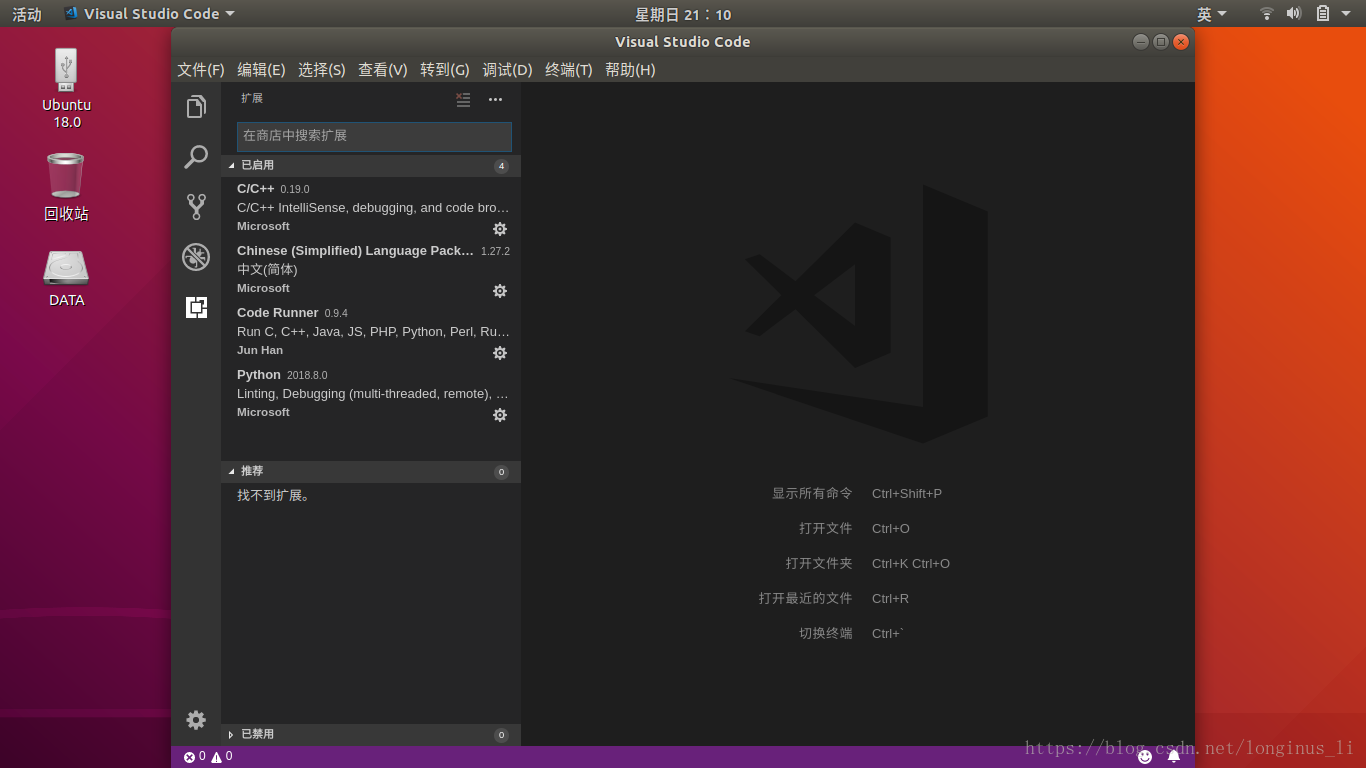
Task: Open the Visual Studio Code app menu
Action: point(149,14)
